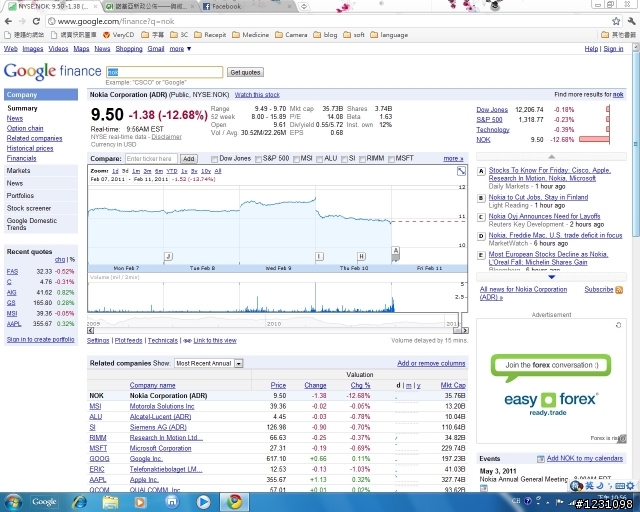640x512 pixels.
Task: Open Research In Motion Ltd row link
Action: tap(166, 438)
